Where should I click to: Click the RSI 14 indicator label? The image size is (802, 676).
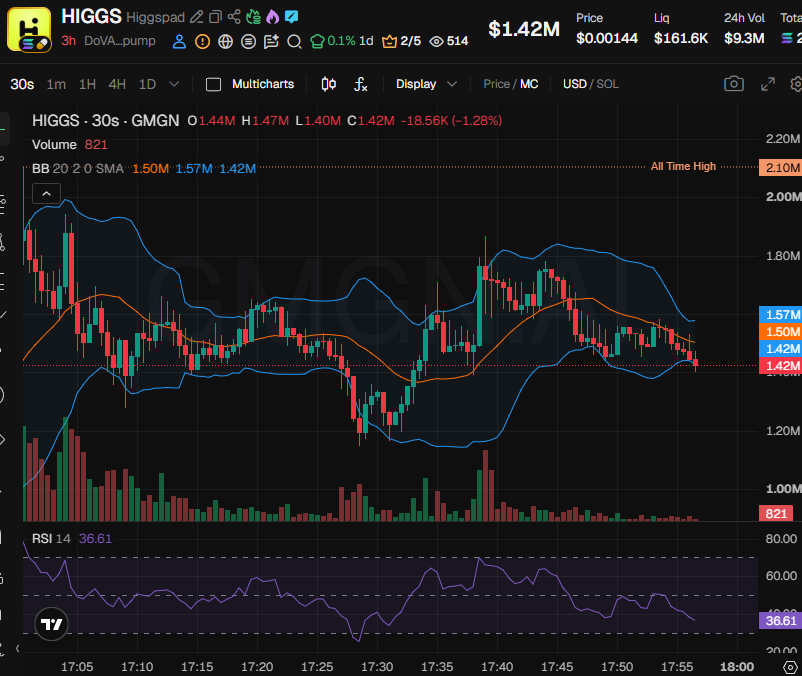coord(51,538)
